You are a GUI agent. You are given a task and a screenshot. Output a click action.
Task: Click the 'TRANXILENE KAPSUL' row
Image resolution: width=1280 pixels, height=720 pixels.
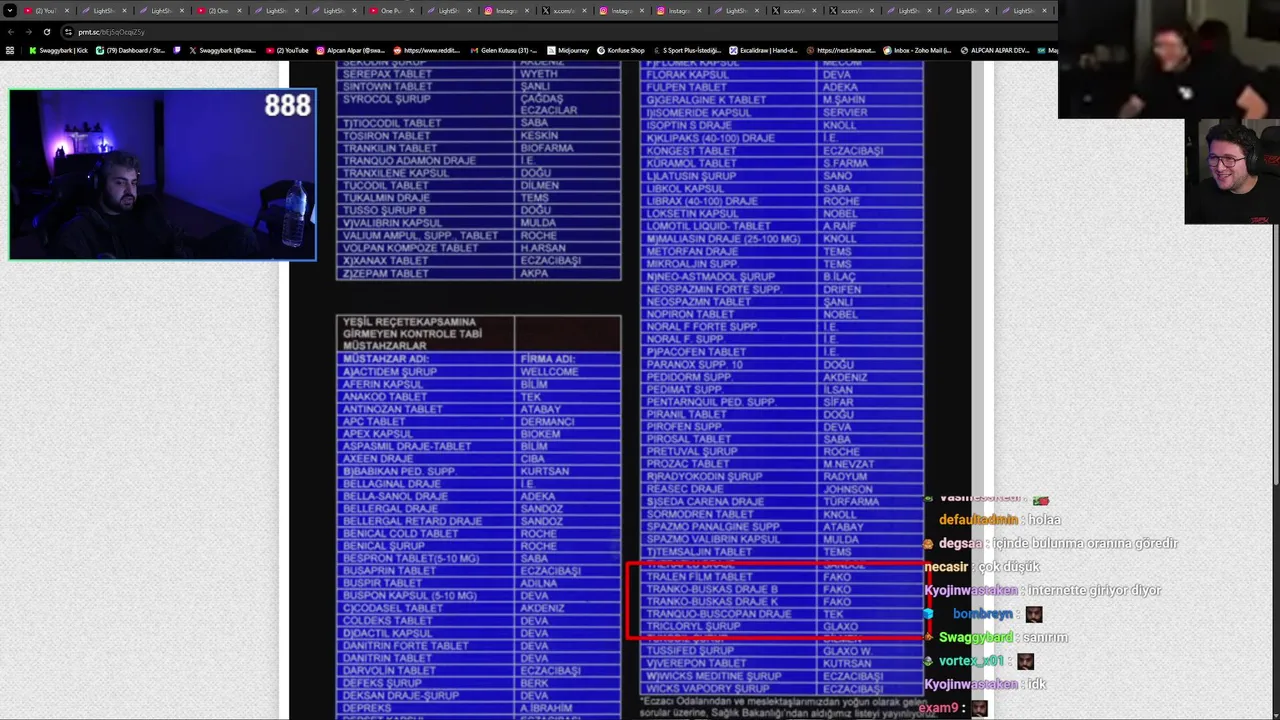point(478,173)
